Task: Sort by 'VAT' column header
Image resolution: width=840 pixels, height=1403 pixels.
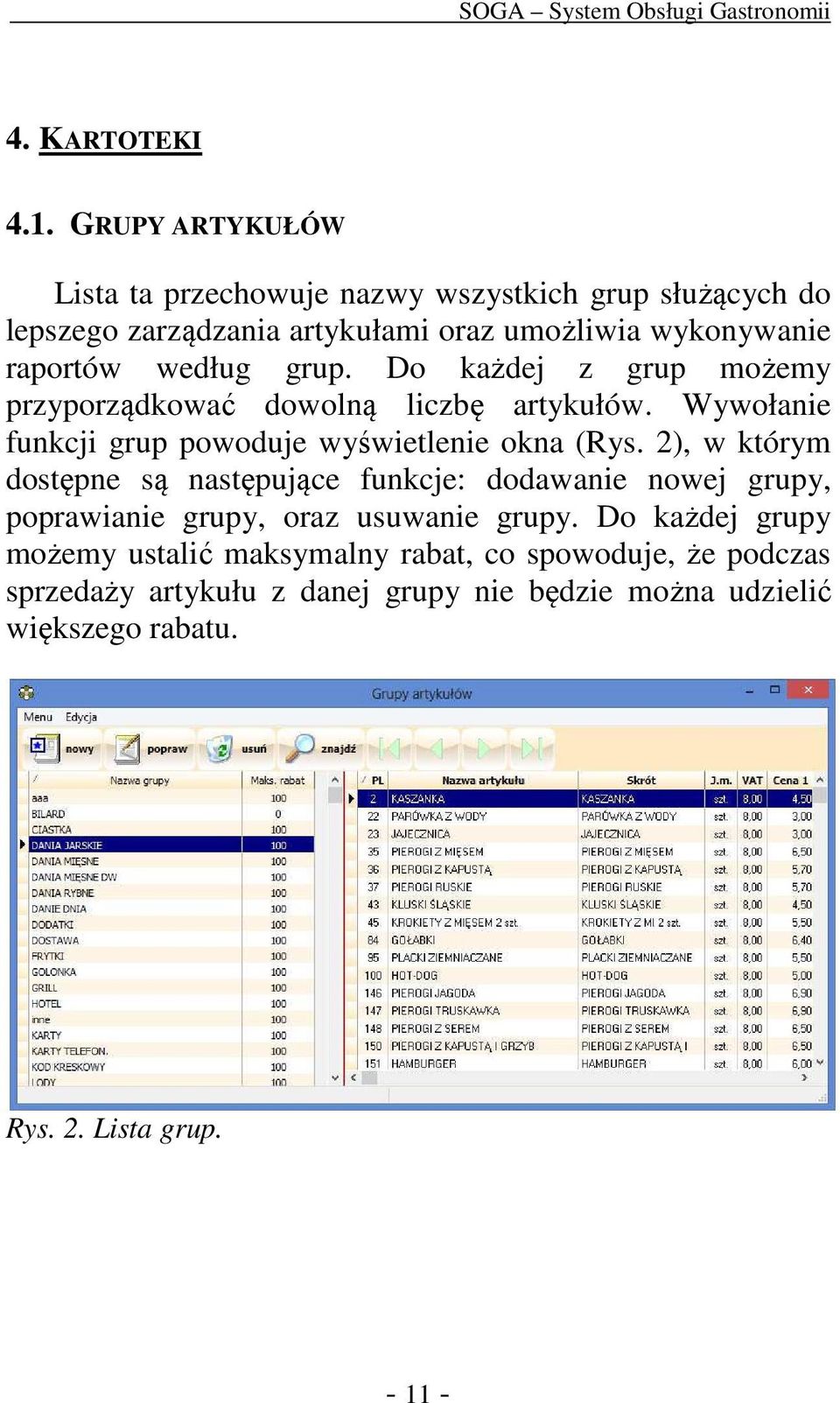Action: (752, 780)
